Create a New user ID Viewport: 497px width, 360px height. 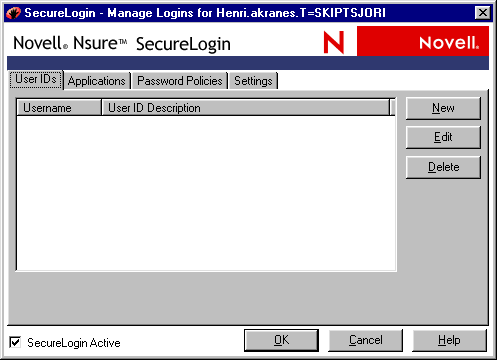coord(443,108)
